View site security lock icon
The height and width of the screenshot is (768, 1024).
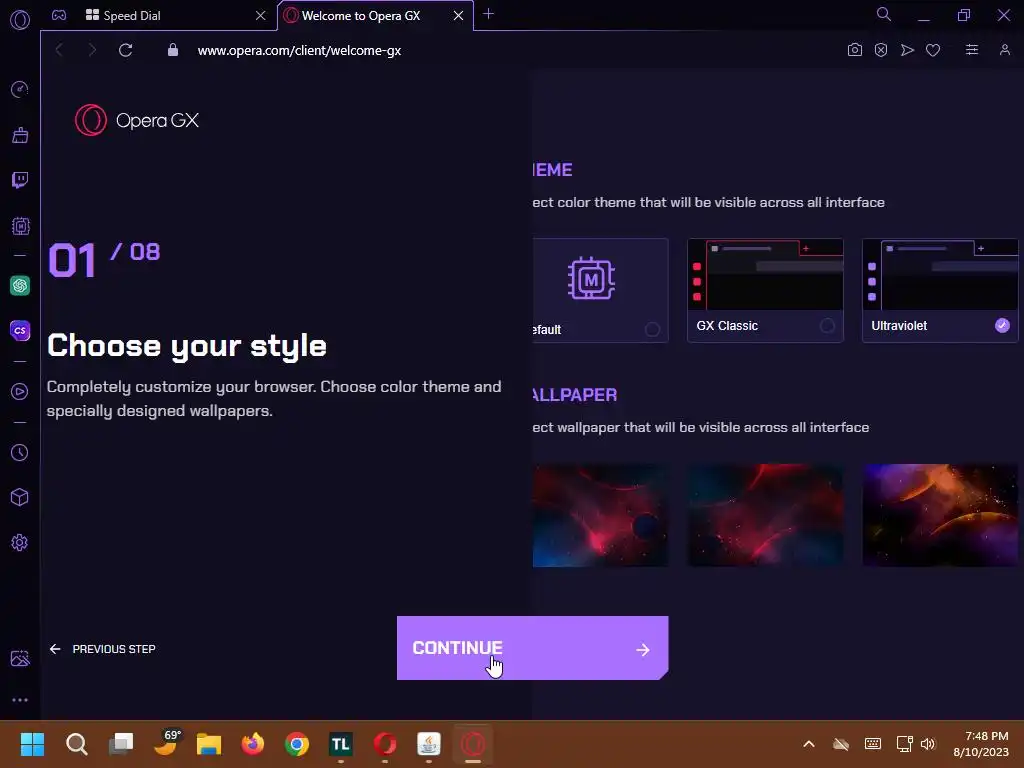tap(172, 50)
